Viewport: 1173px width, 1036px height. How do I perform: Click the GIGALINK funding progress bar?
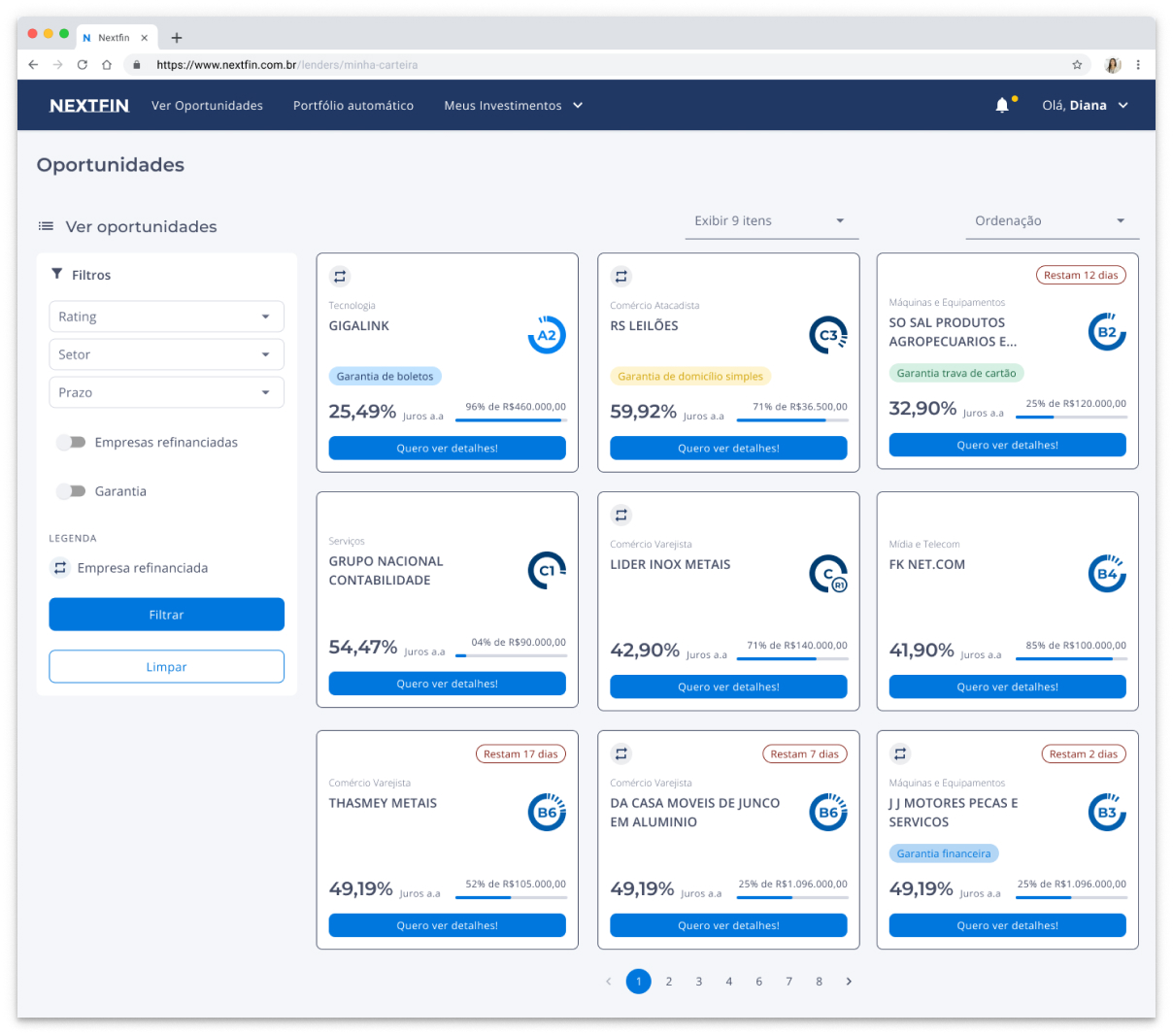(x=511, y=420)
